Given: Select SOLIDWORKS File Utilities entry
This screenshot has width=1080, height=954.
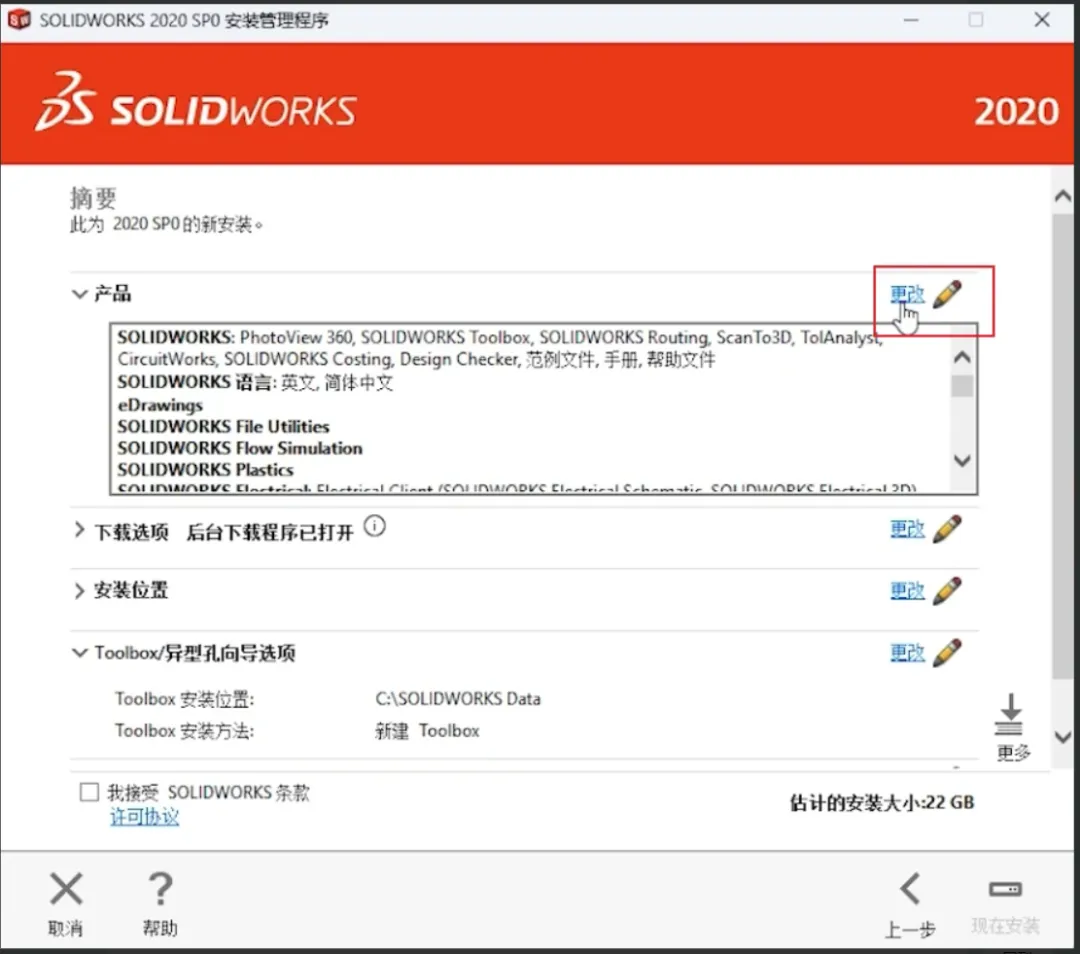Looking at the screenshot, I should point(223,426).
